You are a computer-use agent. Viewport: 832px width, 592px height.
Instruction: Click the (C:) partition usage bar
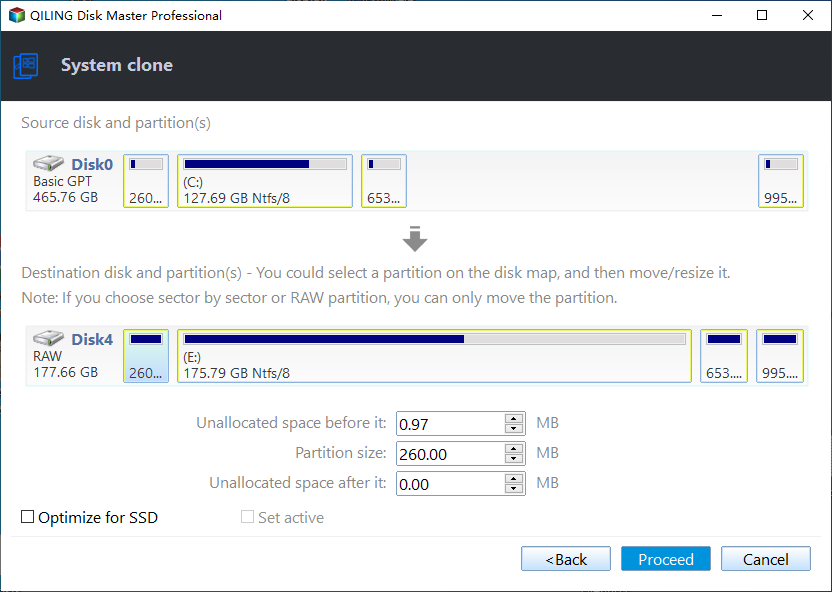click(x=265, y=164)
